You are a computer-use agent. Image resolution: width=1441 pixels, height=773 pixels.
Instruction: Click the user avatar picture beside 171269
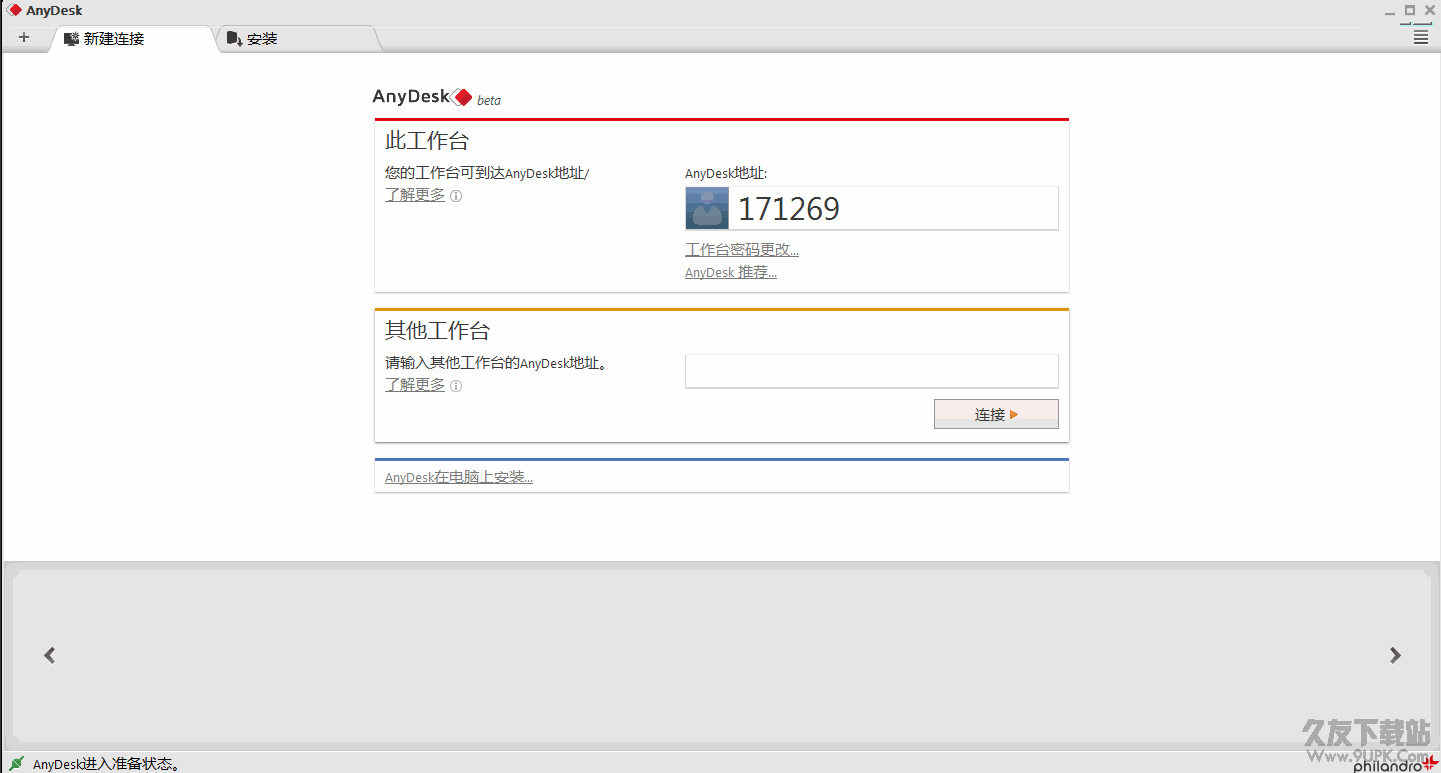[707, 208]
